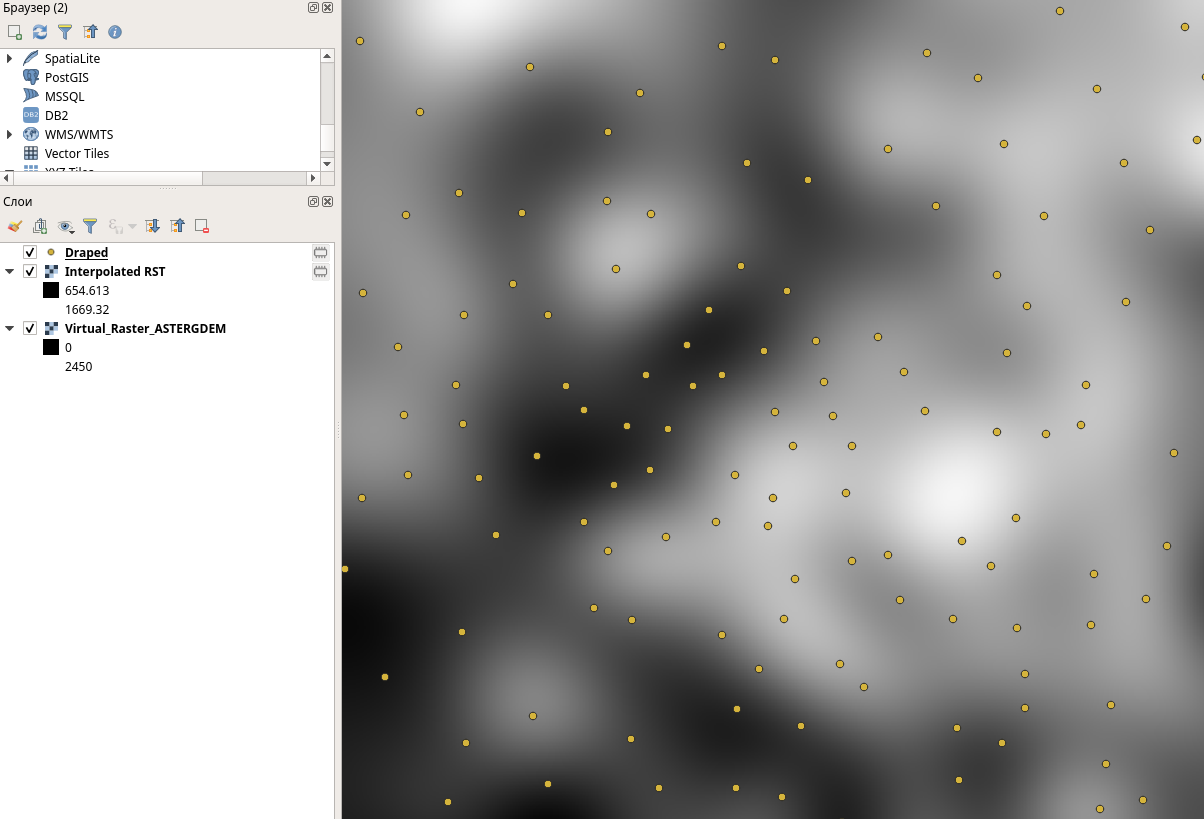Screen dimensions: 1204x819
Task: Toggle visibility of the Draped layer
Action: [x=30, y=252]
